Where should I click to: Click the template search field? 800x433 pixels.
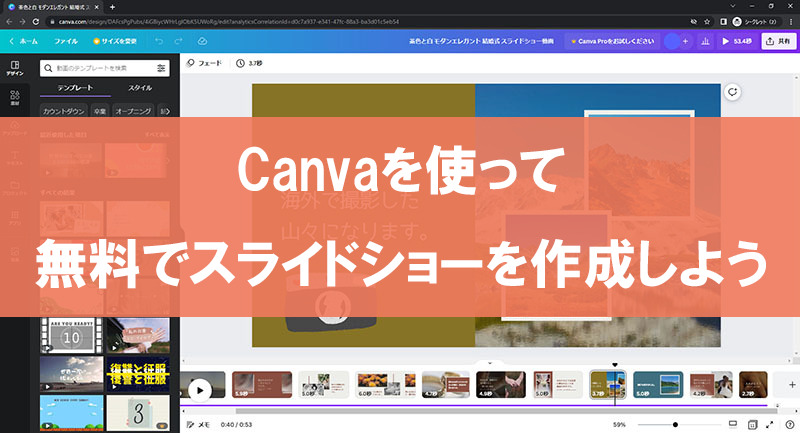(105, 68)
